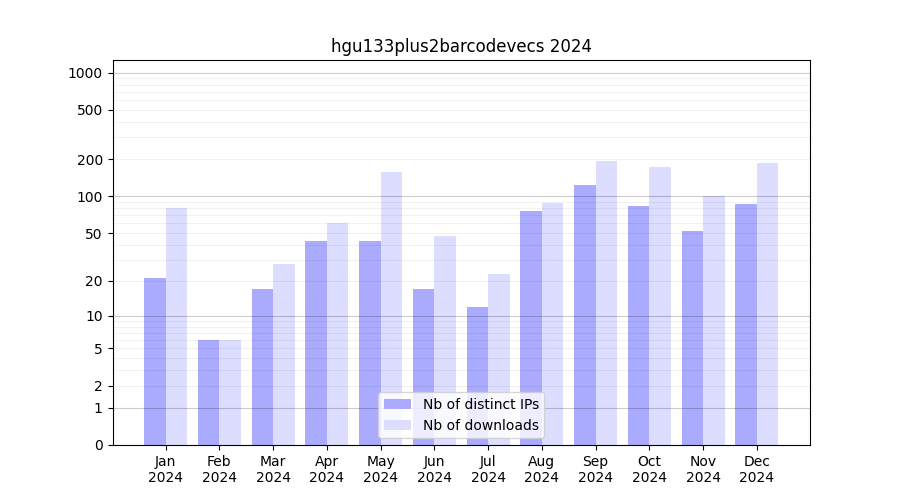
Task: Select the Mar 2024 x-axis label
Action: 273,469
